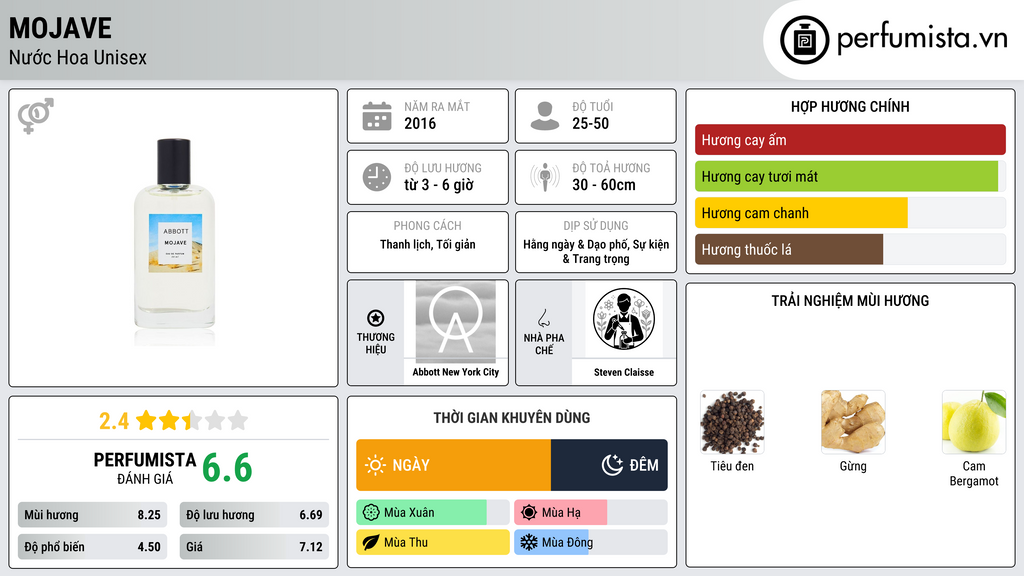This screenshot has width=1024, height=576.
Task: Click the projection value 30 - 60cm
Action: [603, 185]
